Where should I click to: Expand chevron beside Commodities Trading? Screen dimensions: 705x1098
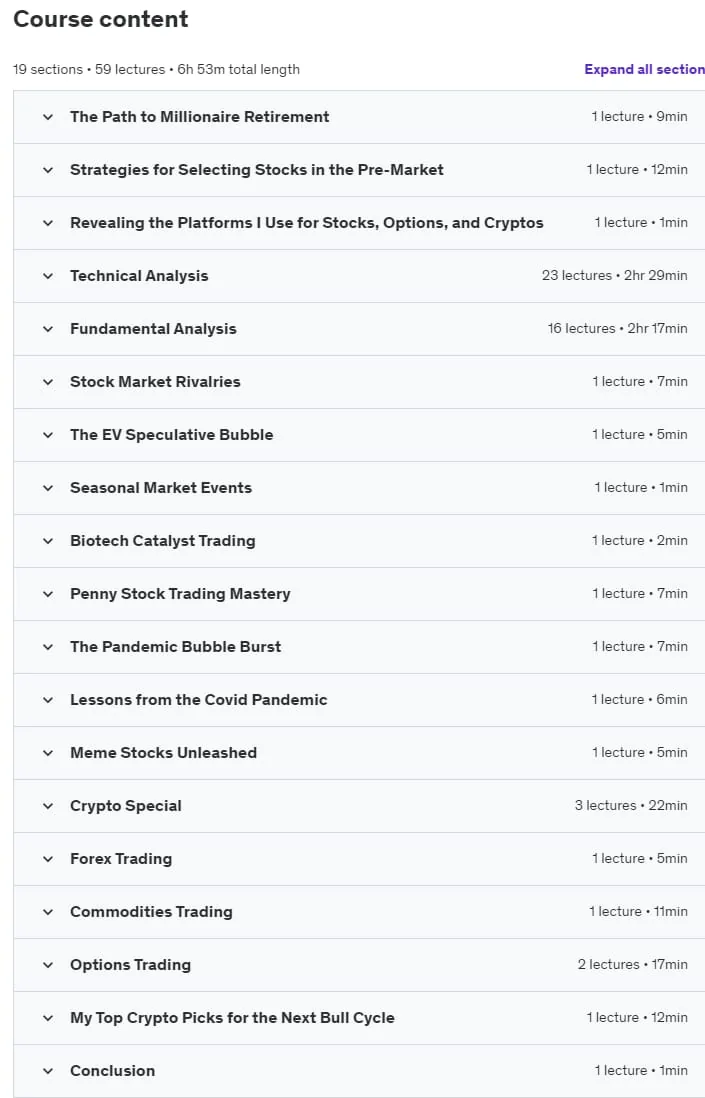tap(48, 912)
